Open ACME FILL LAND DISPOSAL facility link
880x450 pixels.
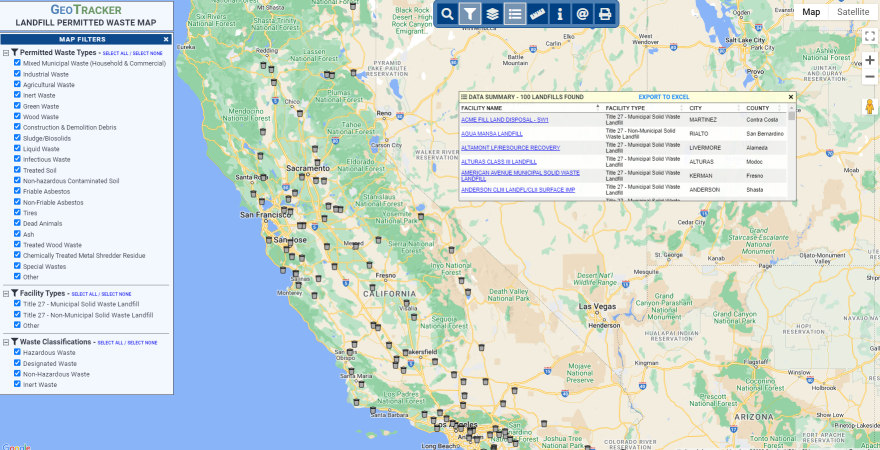coord(505,120)
